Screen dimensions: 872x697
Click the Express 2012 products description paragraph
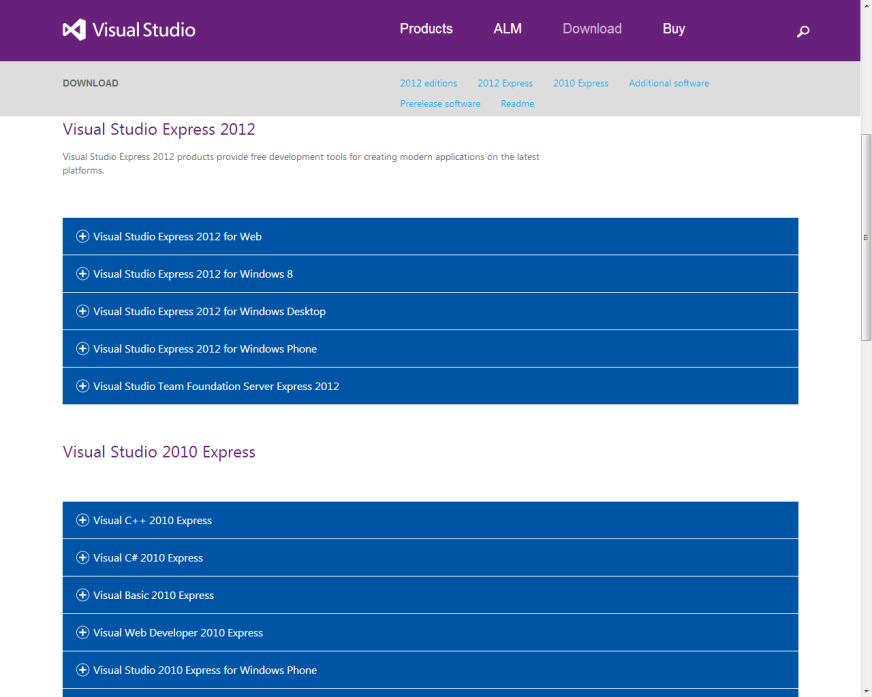(301, 164)
